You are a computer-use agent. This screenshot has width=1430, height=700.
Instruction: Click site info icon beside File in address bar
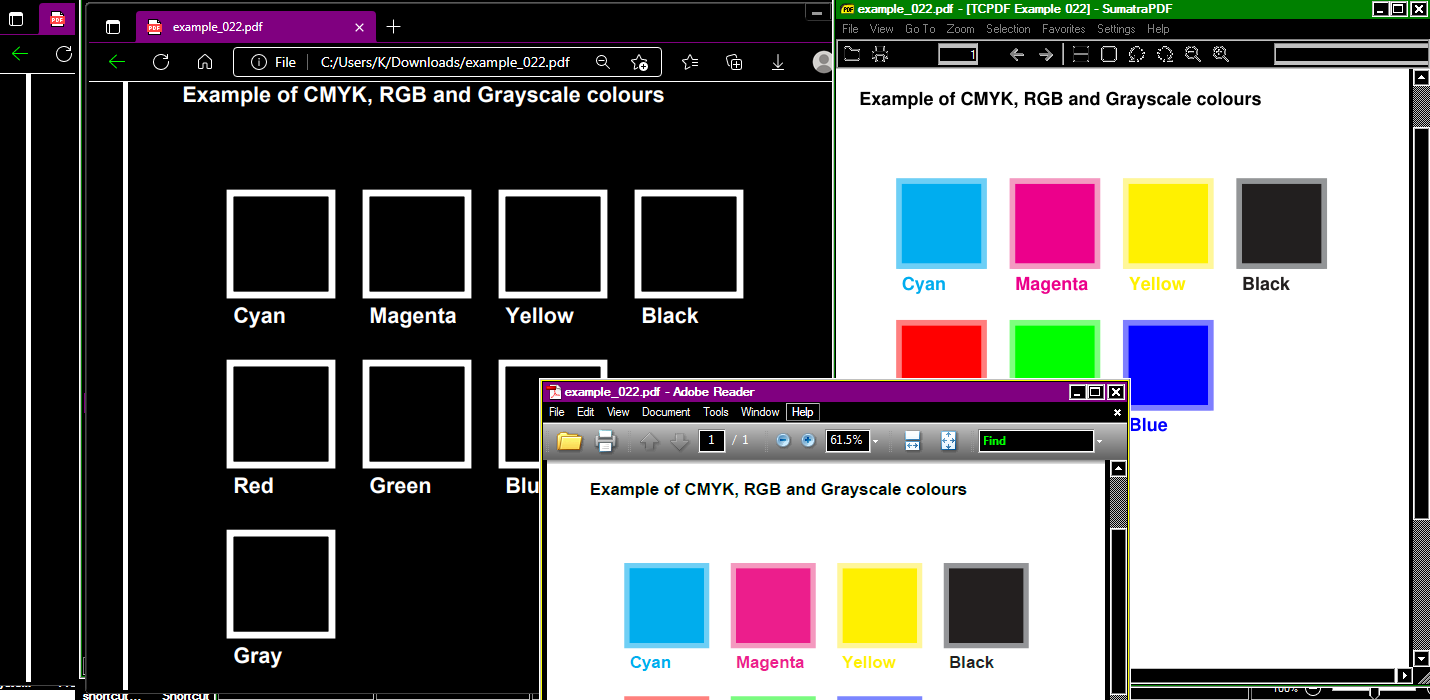[259, 62]
